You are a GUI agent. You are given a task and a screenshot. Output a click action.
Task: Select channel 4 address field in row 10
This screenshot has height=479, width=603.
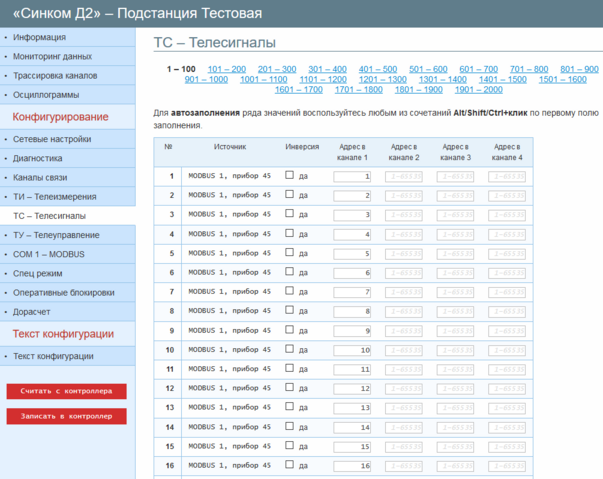[x=507, y=350]
